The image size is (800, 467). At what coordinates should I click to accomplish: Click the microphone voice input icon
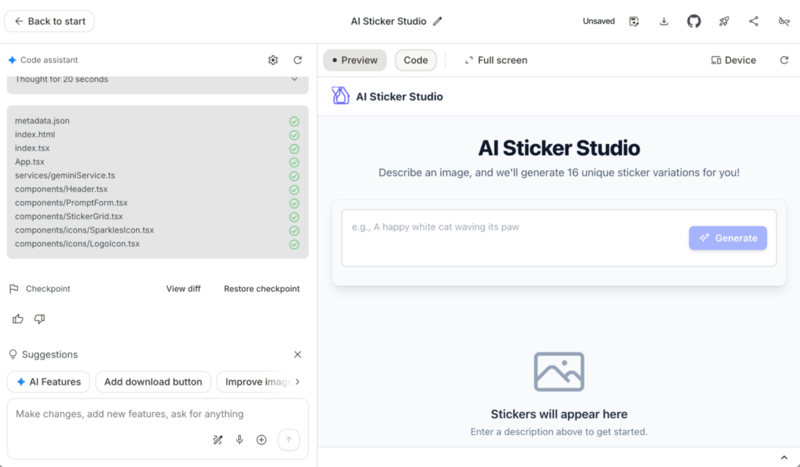(x=239, y=440)
